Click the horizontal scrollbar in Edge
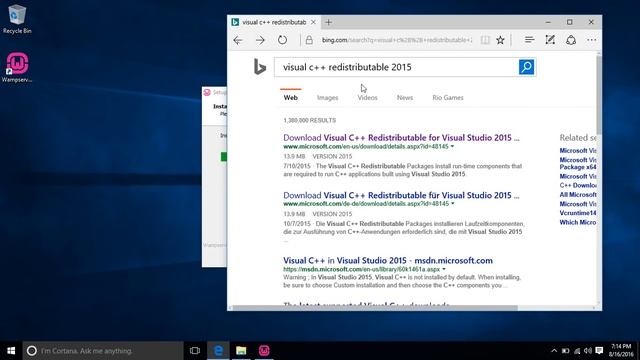 (376, 308)
